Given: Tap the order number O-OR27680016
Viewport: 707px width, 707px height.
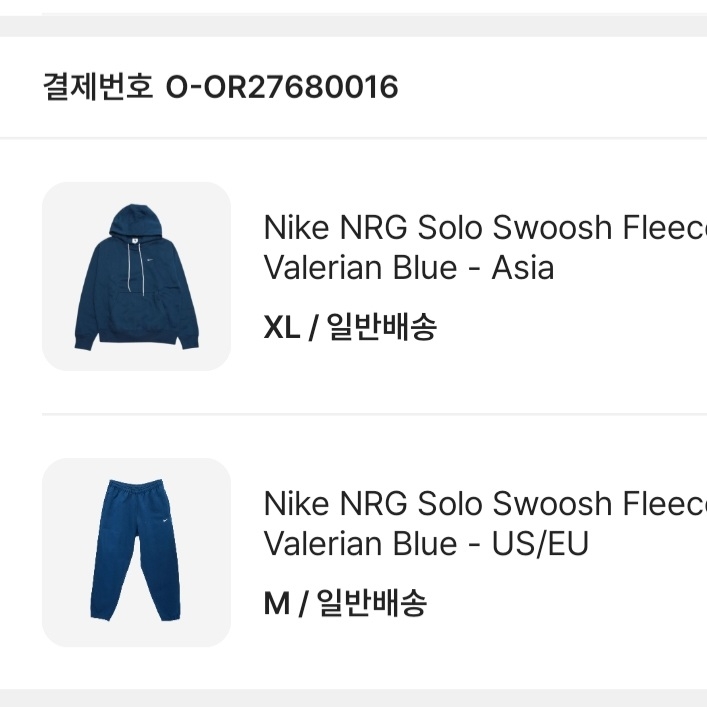Looking at the screenshot, I should click(x=282, y=88).
